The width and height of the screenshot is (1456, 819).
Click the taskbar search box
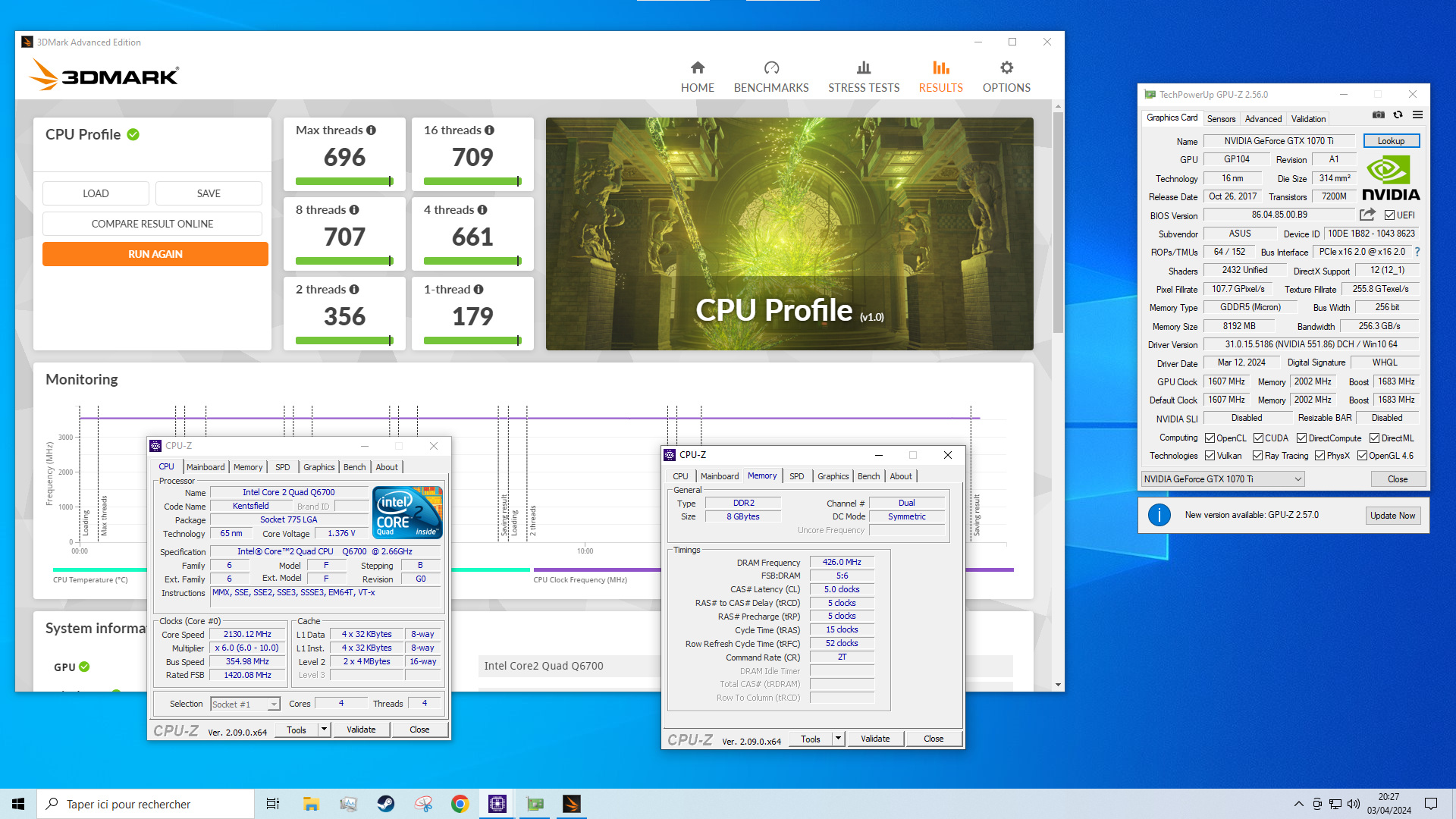pos(146,804)
